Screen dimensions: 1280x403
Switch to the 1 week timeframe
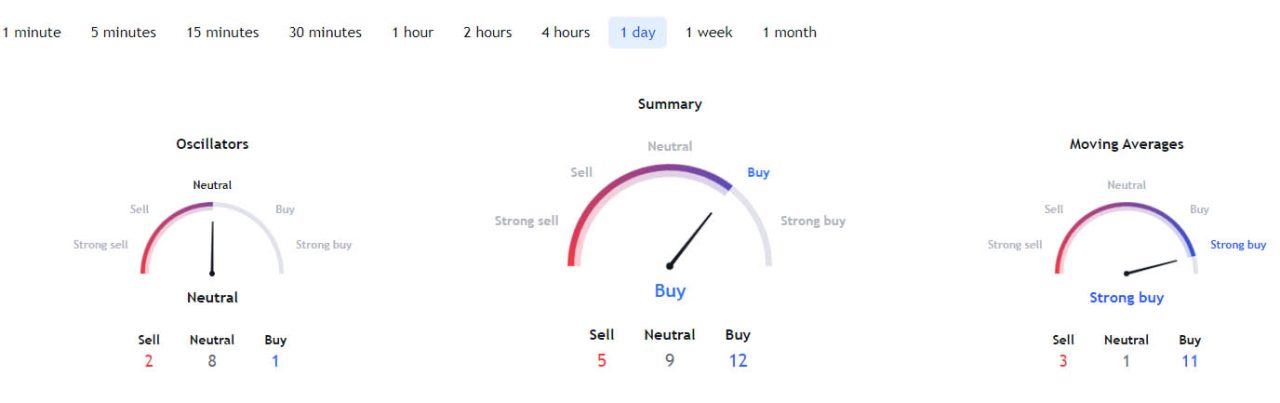tap(709, 32)
